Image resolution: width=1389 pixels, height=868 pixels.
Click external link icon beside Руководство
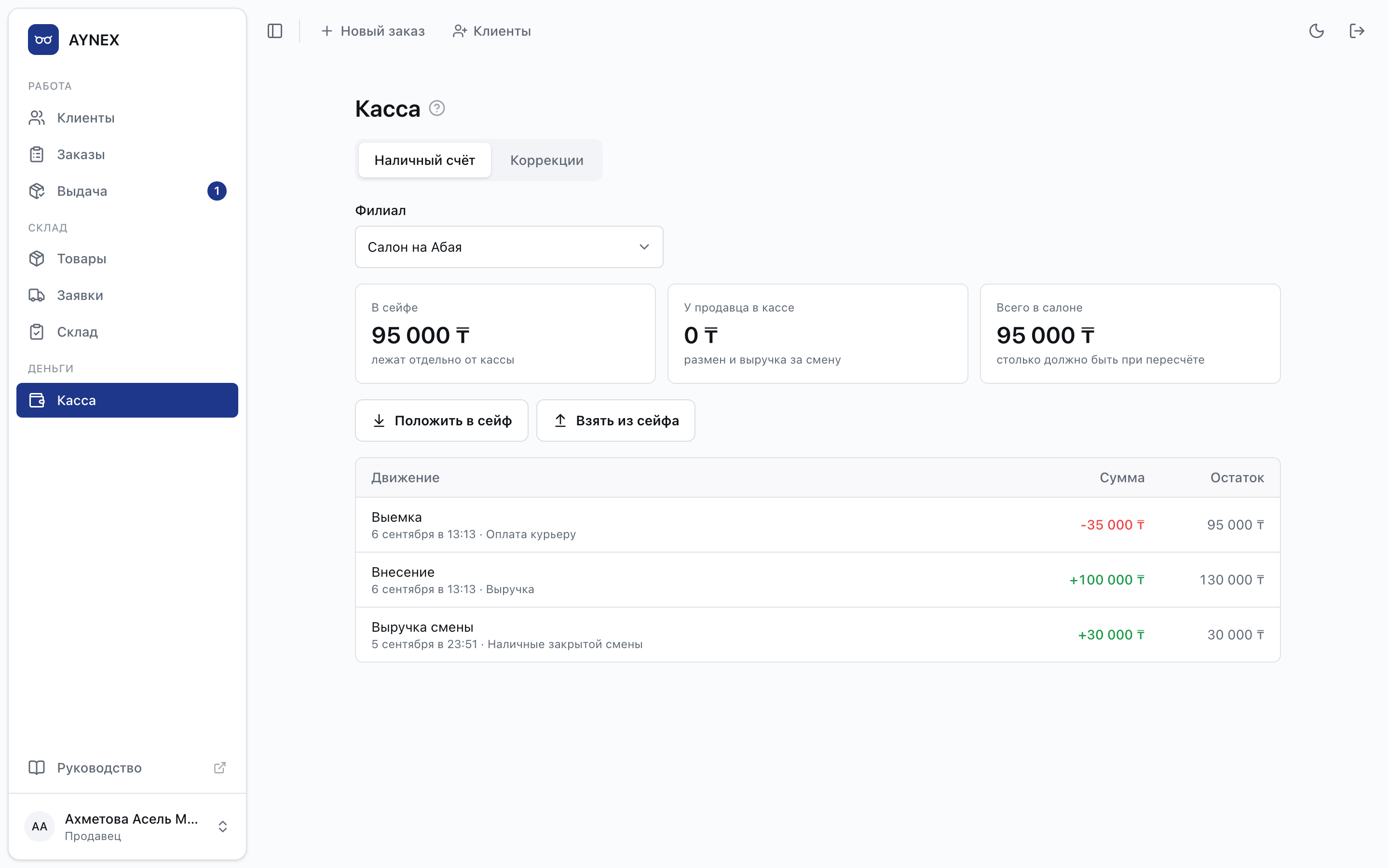click(x=220, y=768)
